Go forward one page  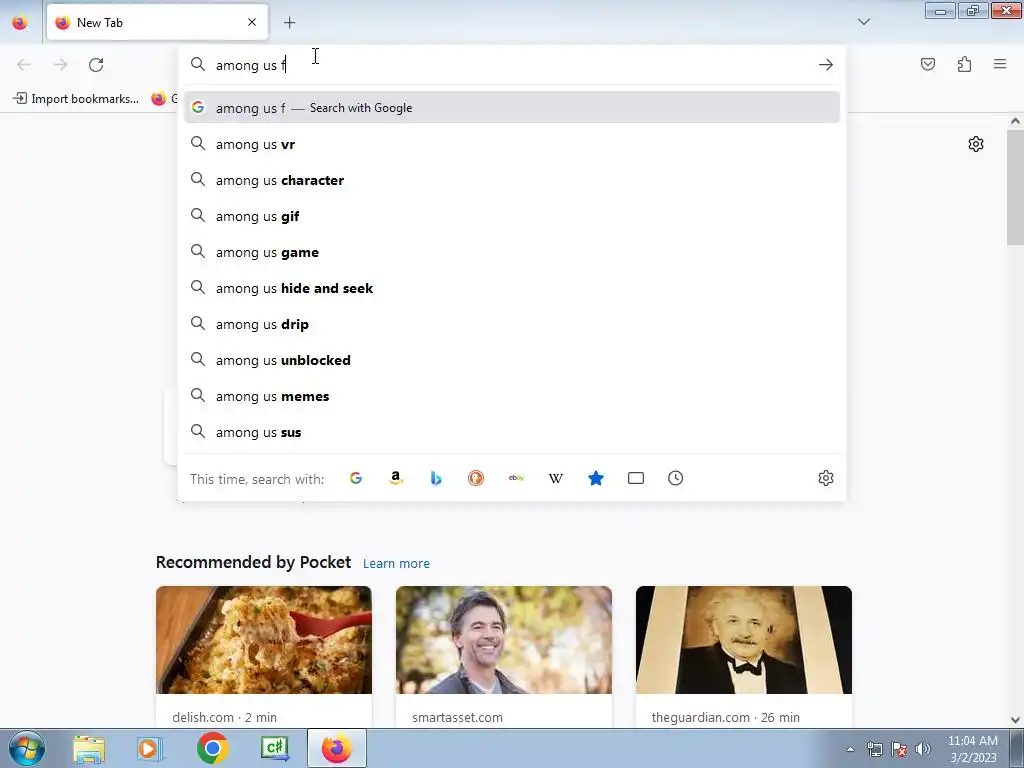coord(60,65)
